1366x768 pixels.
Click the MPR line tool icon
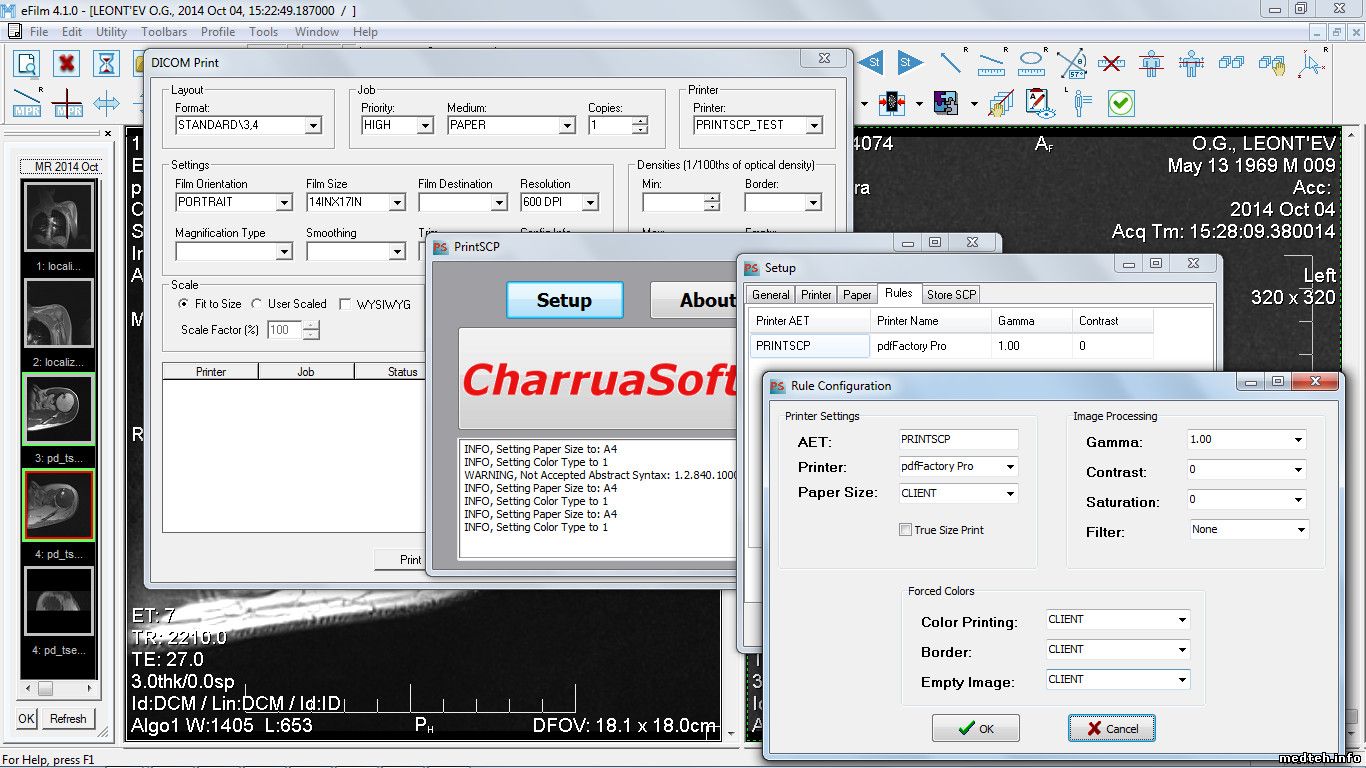[27, 103]
